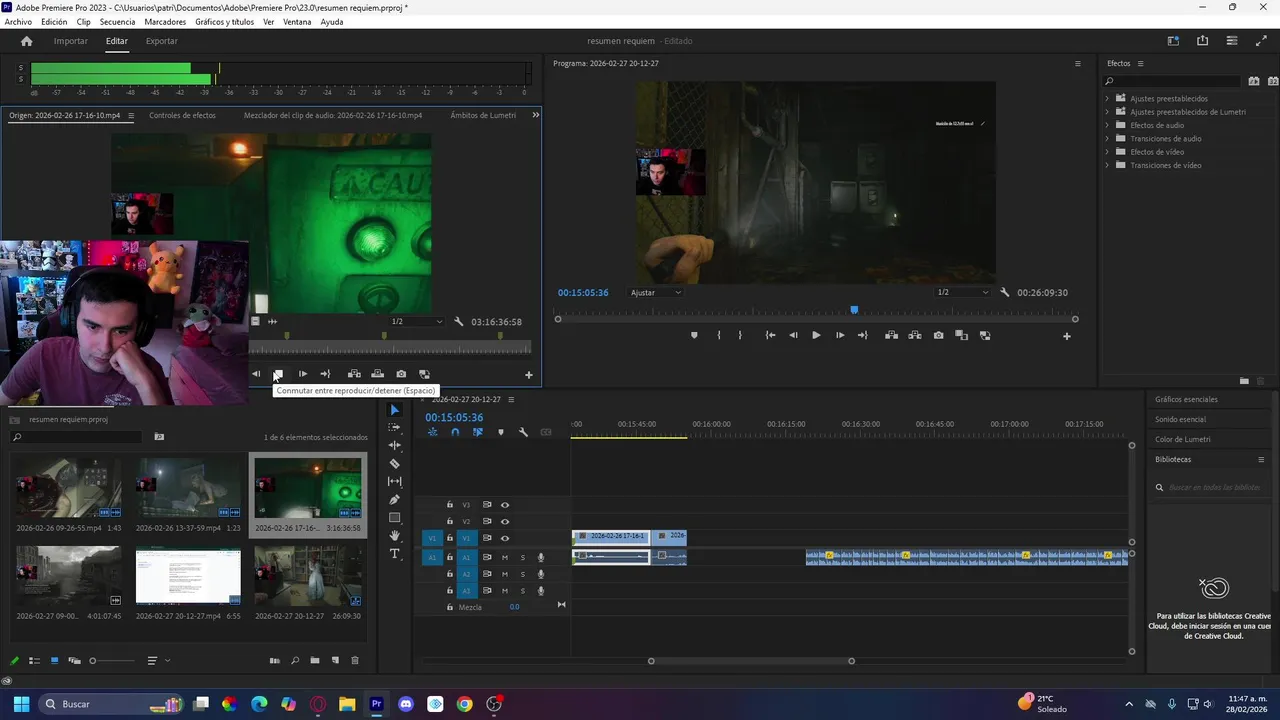Open Source monitor settings wrench

tap(458, 322)
